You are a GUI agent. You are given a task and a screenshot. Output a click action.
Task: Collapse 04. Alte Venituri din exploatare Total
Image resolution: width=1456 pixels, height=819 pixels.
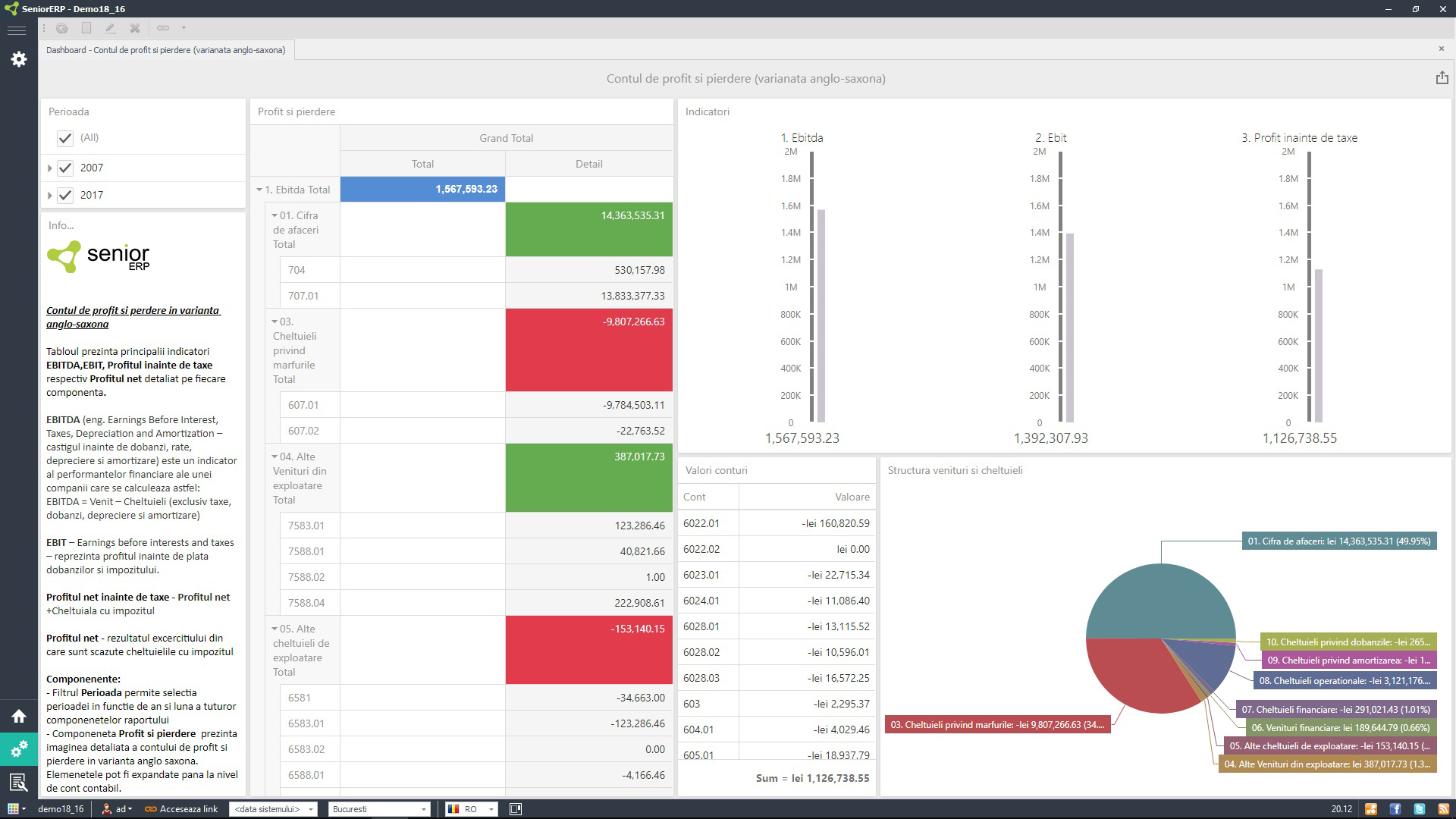tap(275, 457)
